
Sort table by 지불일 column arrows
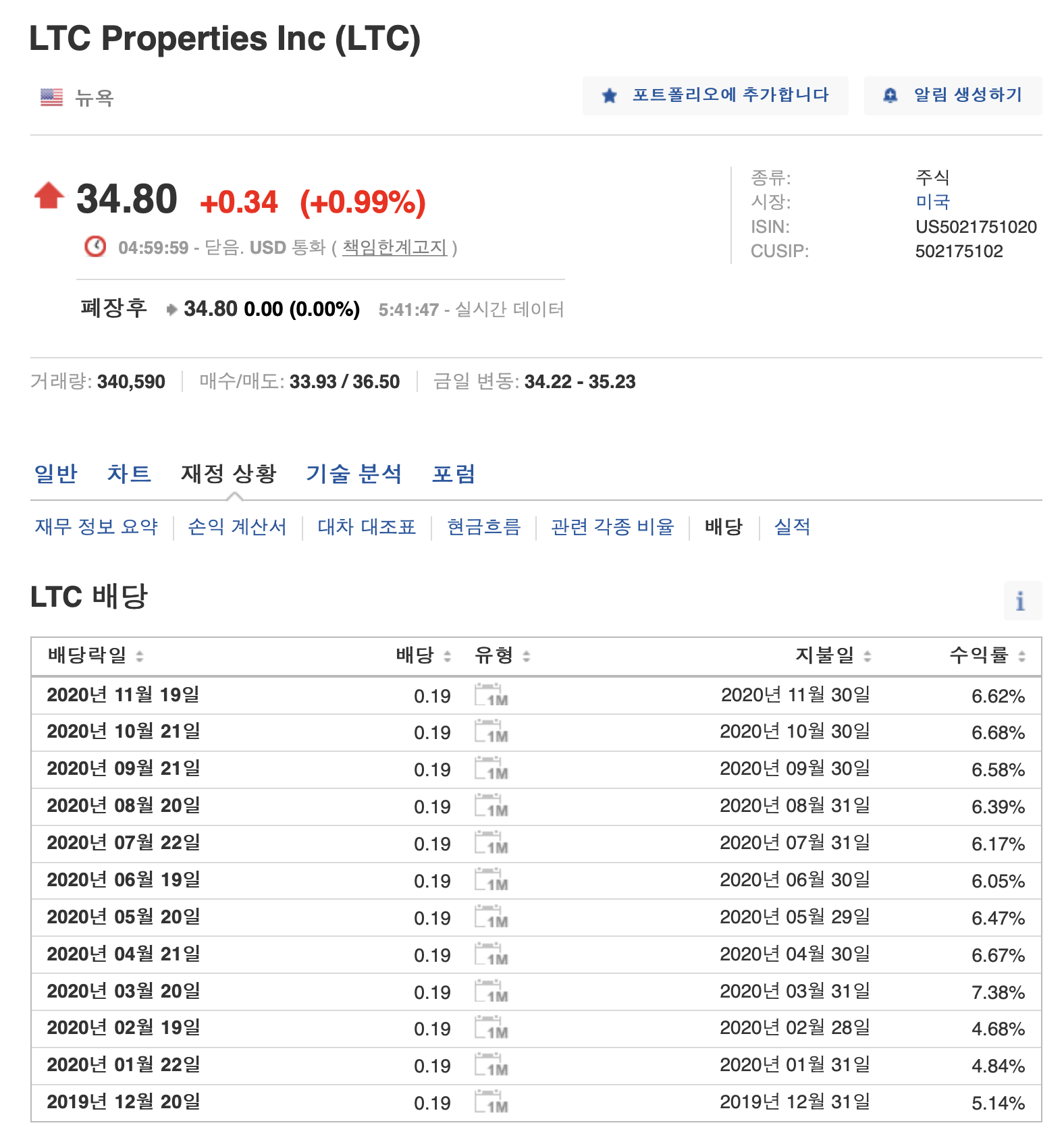[868, 656]
